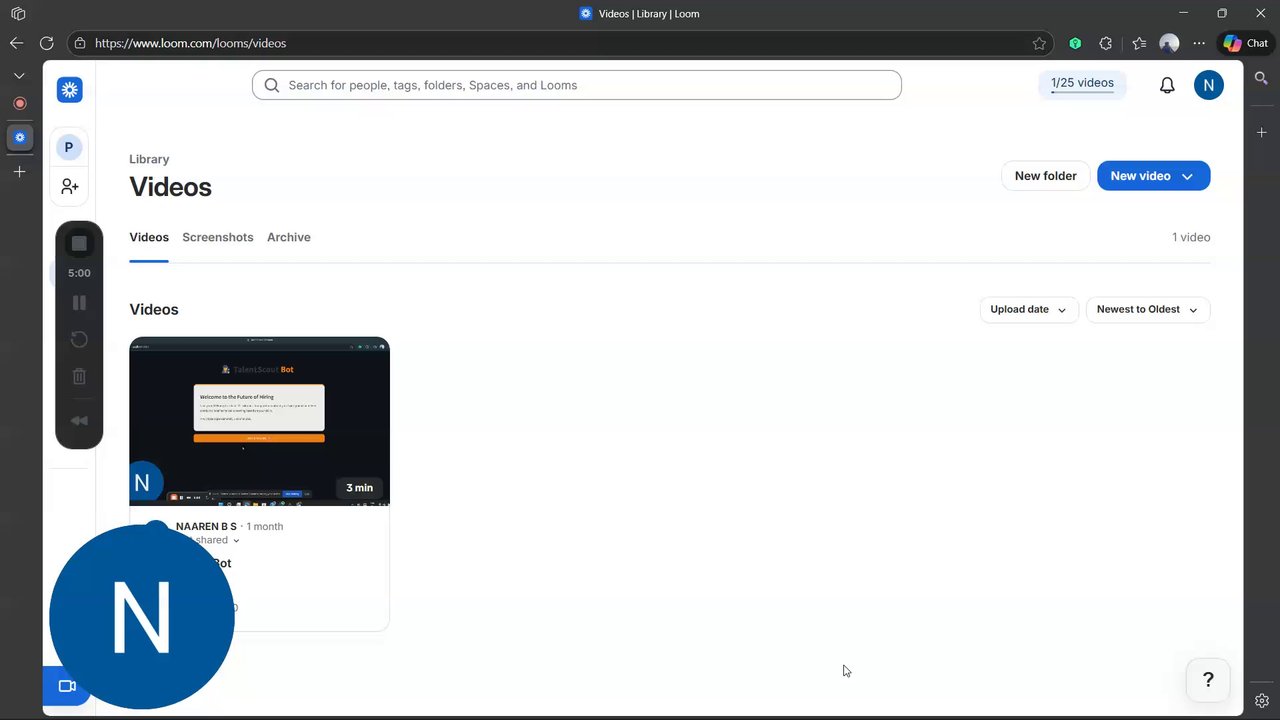Open the New video dropdown
The height and width of the screenshot is (720, 1280).
pos(1153,176)
